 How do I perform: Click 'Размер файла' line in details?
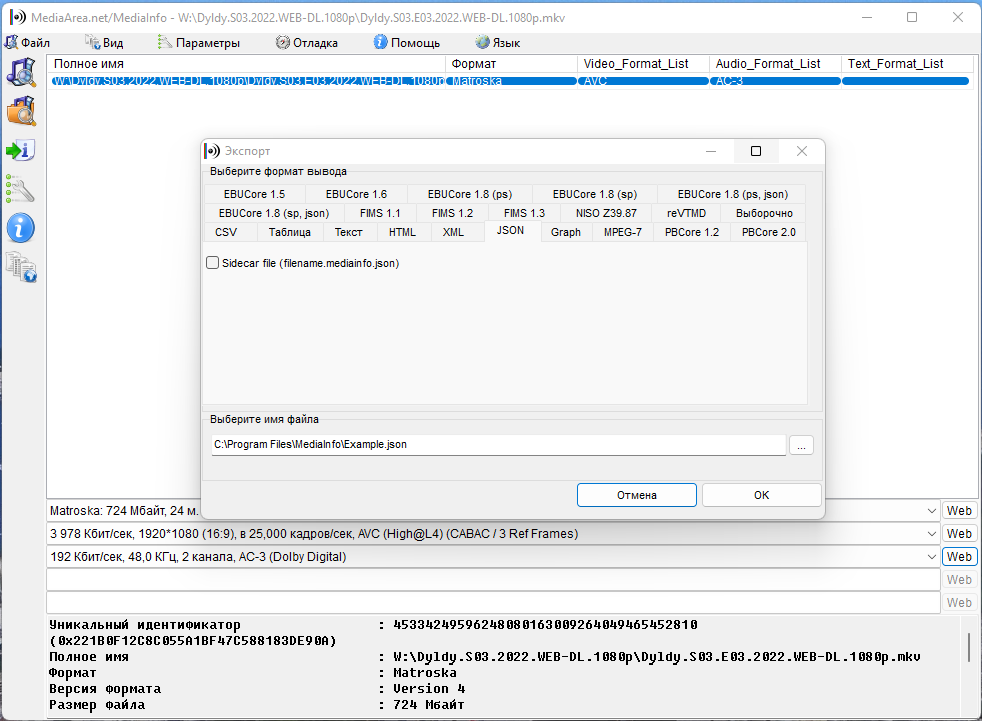click(x=257, y=705)
